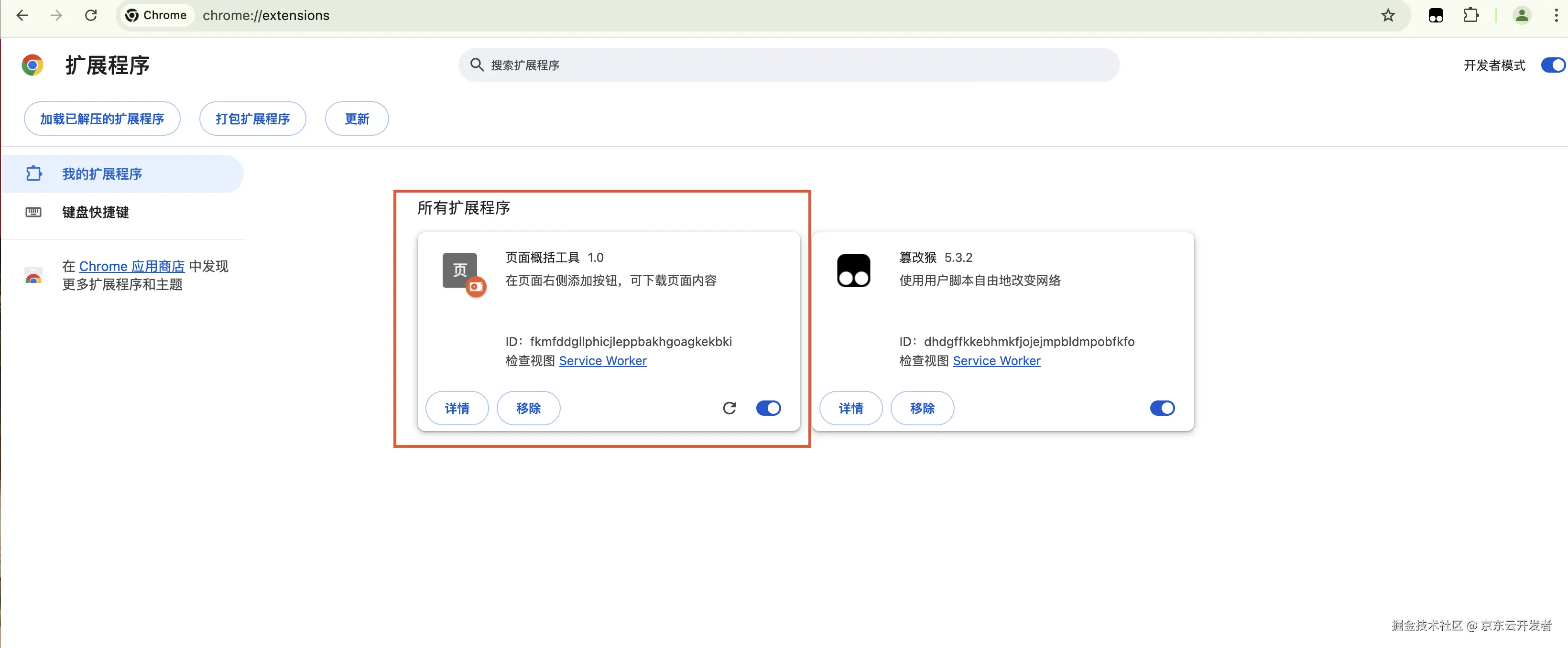Turn off 开发者模式 toggle
This screenshot has height=648, width=1568.
[1552, 65]
